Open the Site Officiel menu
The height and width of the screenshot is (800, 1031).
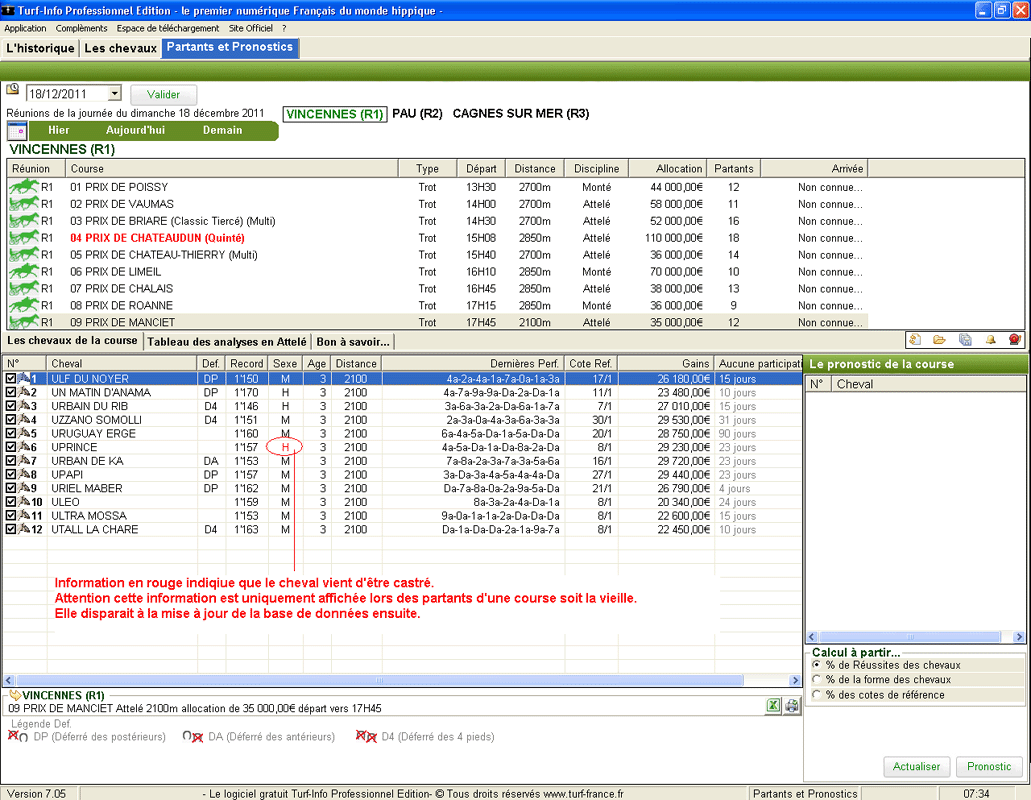point(251,28)
